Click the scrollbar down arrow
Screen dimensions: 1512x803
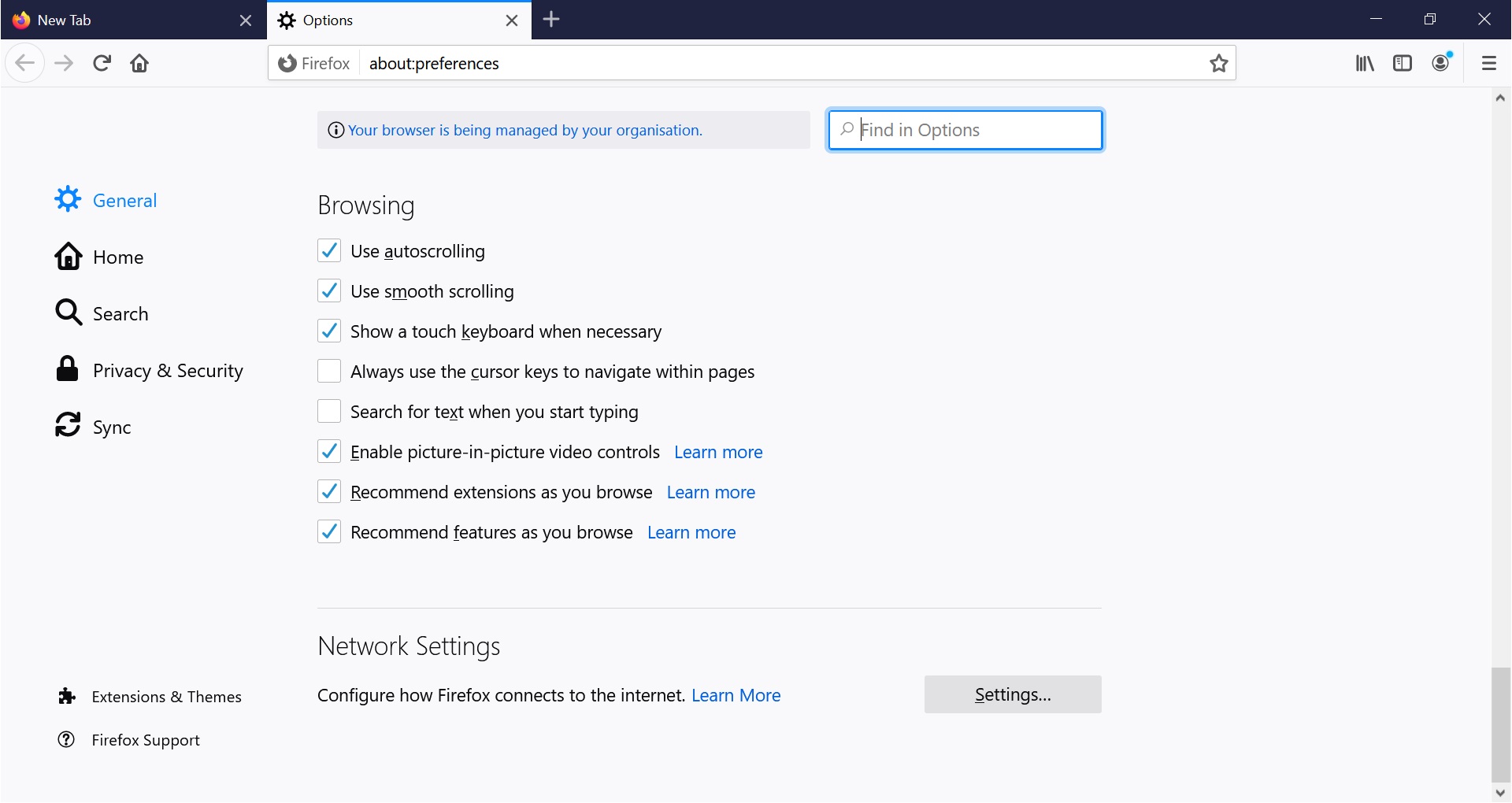(x=1501, y=793)
